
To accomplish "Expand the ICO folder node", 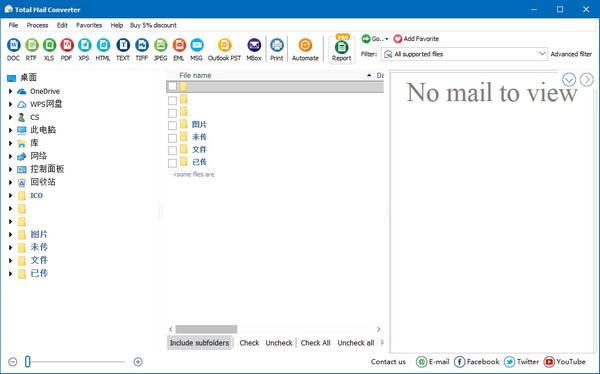I will point(10,196).
